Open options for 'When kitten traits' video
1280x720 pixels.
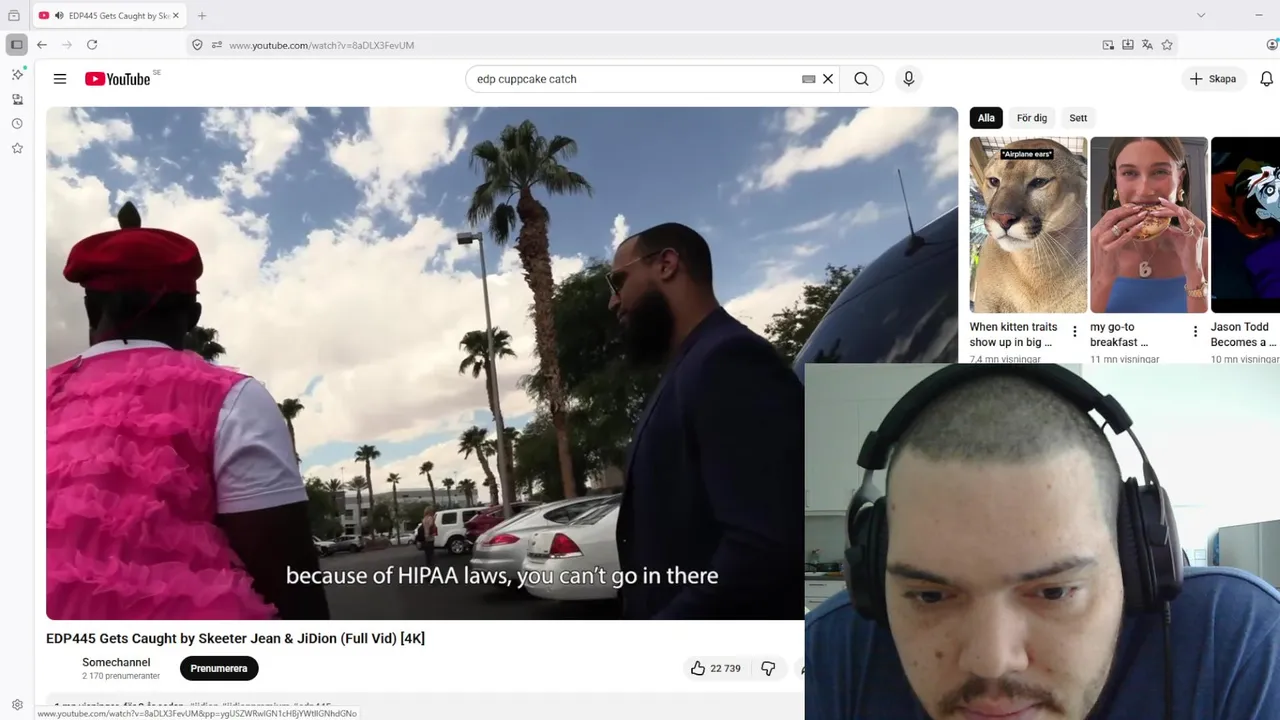(x=1075, y=332)
